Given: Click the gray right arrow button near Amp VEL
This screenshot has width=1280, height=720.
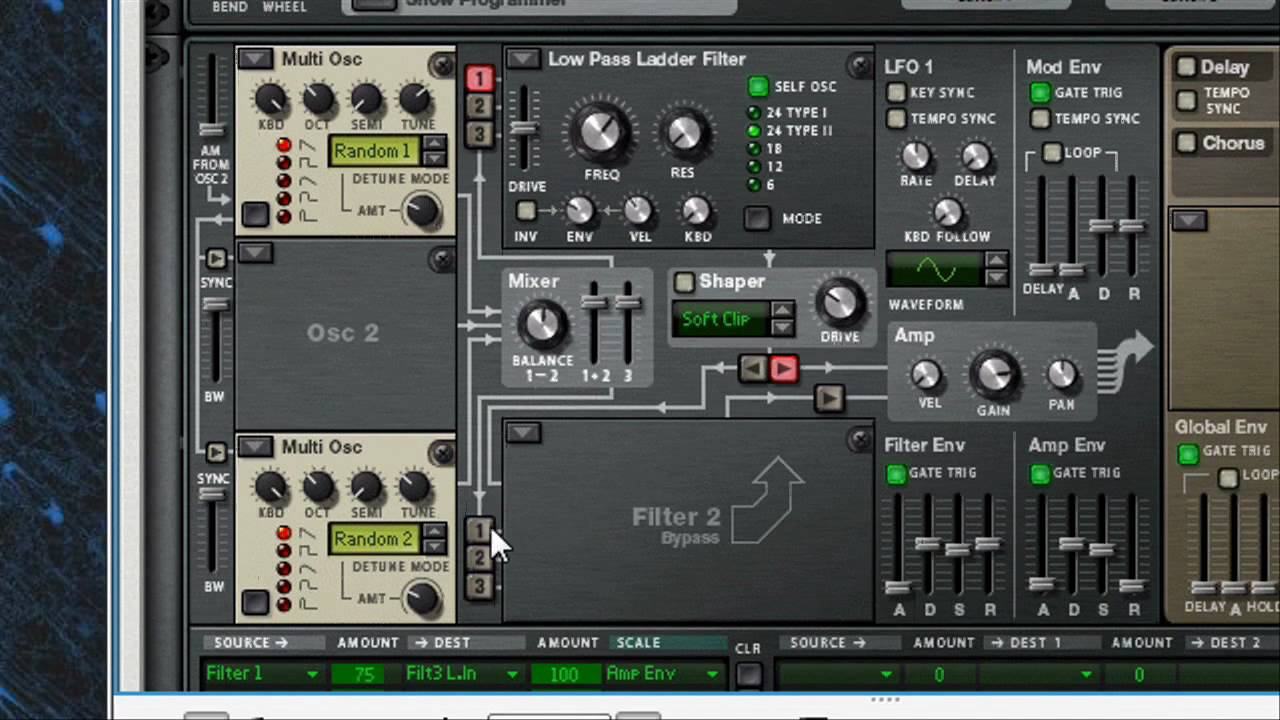Looking at the screenshot, I should (829, 398).
